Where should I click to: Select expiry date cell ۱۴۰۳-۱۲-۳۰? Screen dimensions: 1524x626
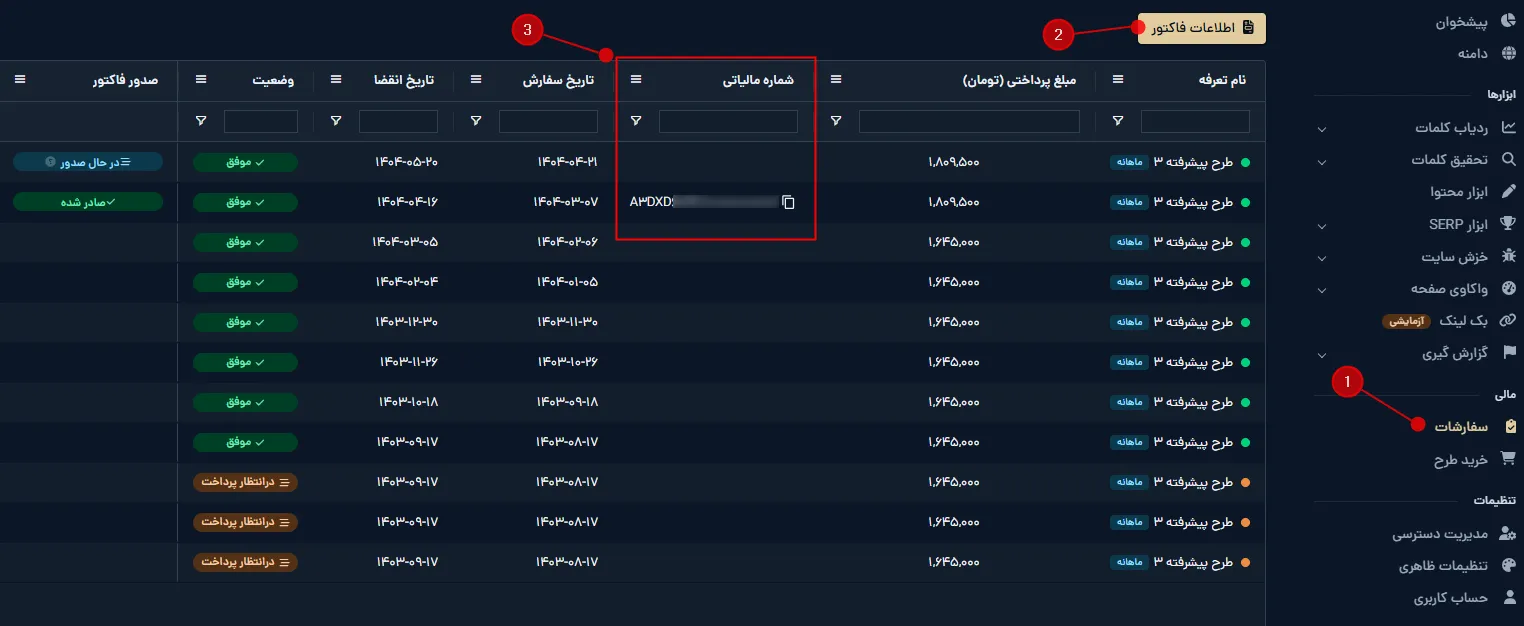coord(407,322)
